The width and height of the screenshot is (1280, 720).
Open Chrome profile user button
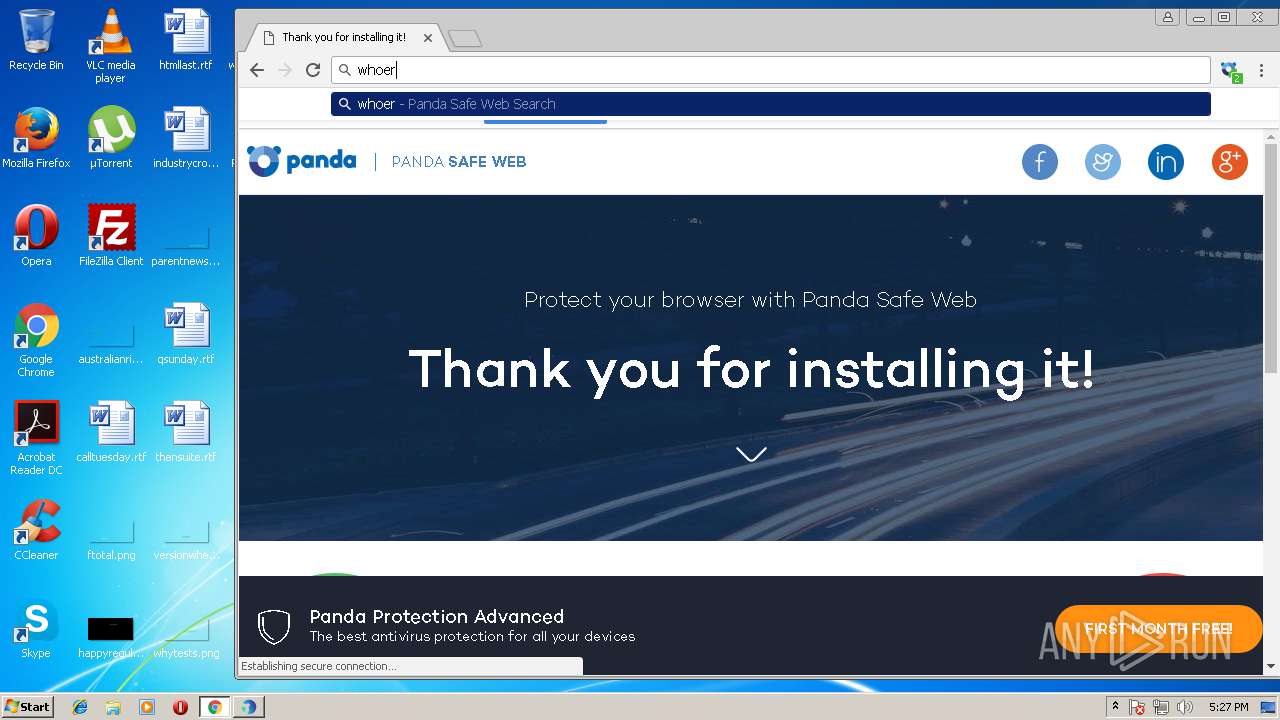(1167, 17)
